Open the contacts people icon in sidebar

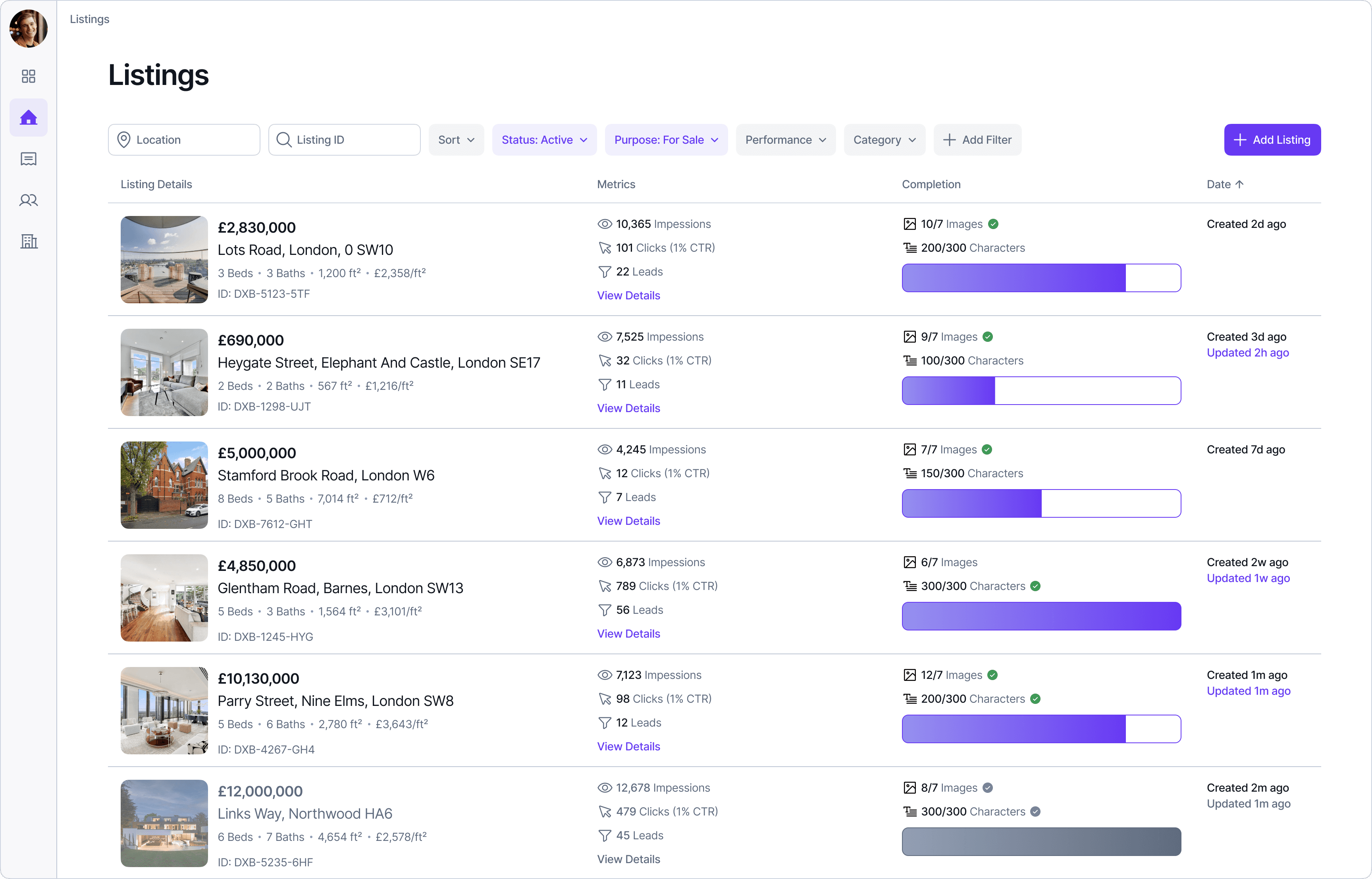[x=29, y=200]
